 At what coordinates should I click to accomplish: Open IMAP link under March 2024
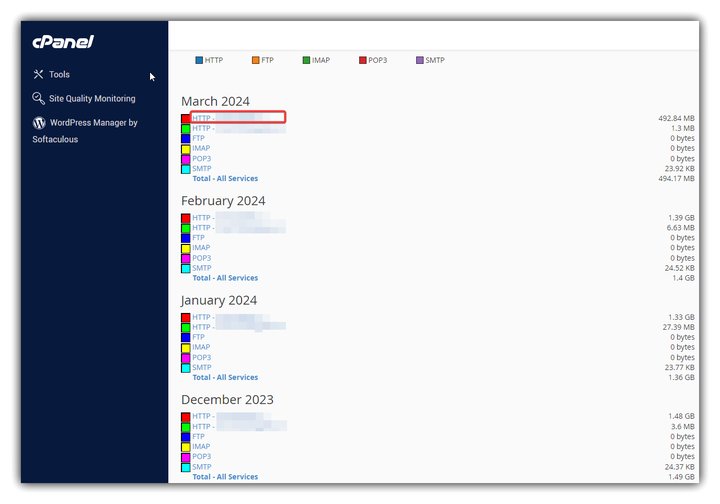(x=201, y=148)
